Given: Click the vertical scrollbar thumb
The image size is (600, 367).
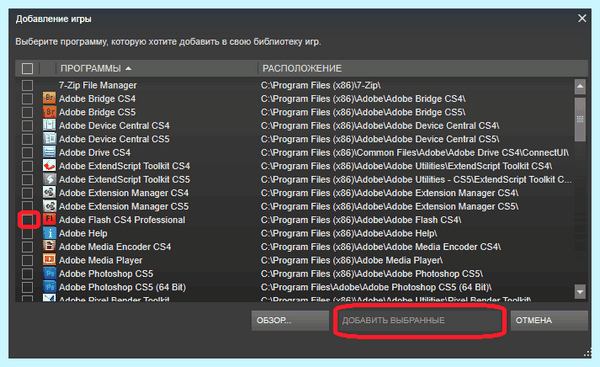Looking at the screenshot, I should [580, 119].
